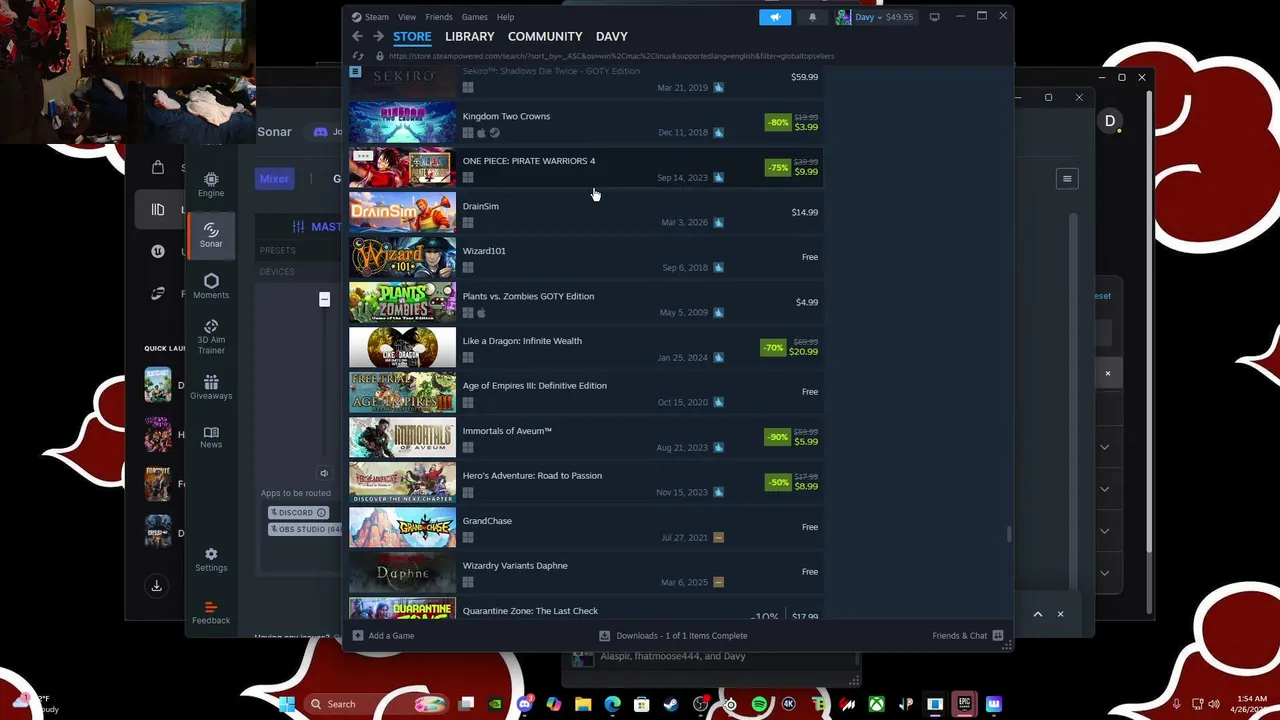Go back in Steam browser
The image size is (1280, 720).
point(357,37)
